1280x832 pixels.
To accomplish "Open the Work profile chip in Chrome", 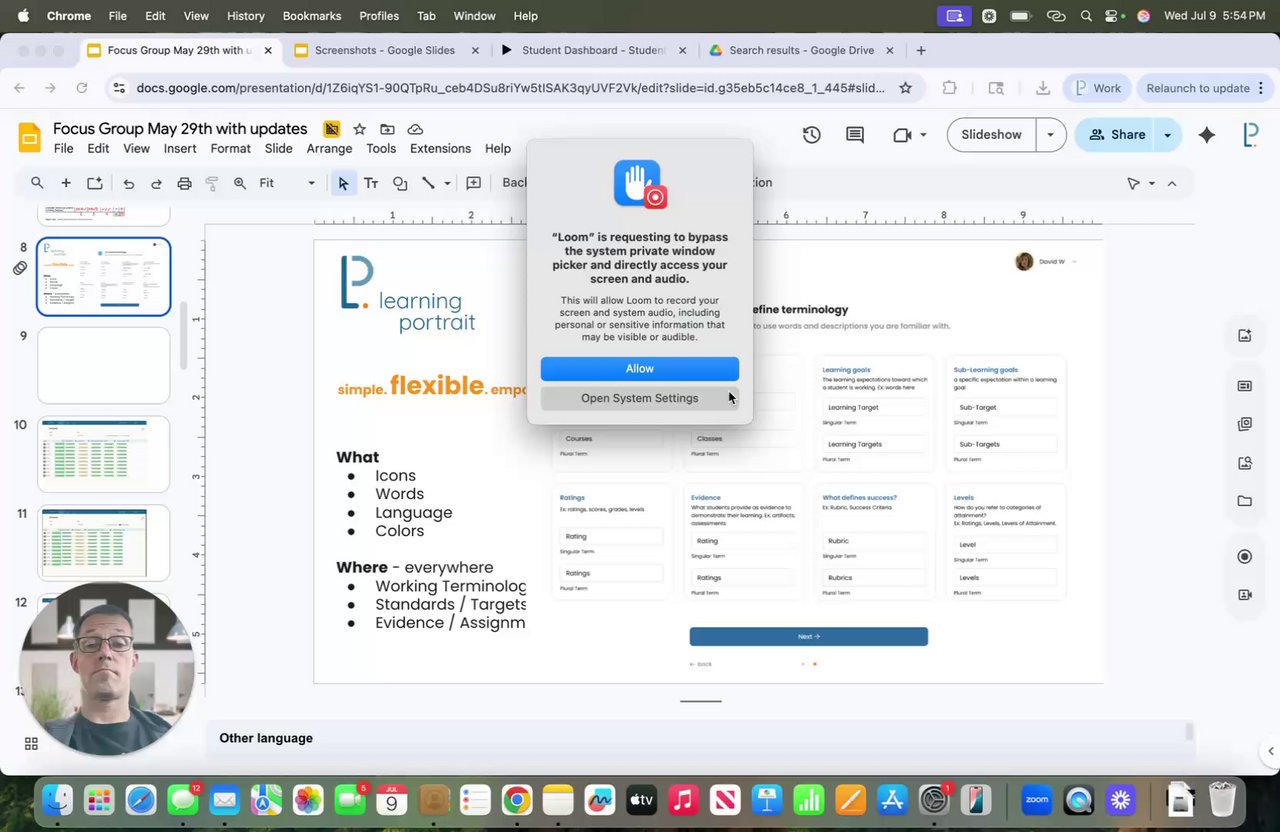I will pos(1096,88).
